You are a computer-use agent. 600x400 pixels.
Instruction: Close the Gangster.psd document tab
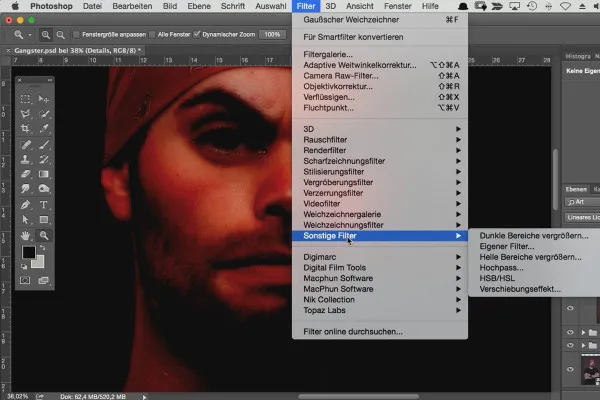(8, 51)
